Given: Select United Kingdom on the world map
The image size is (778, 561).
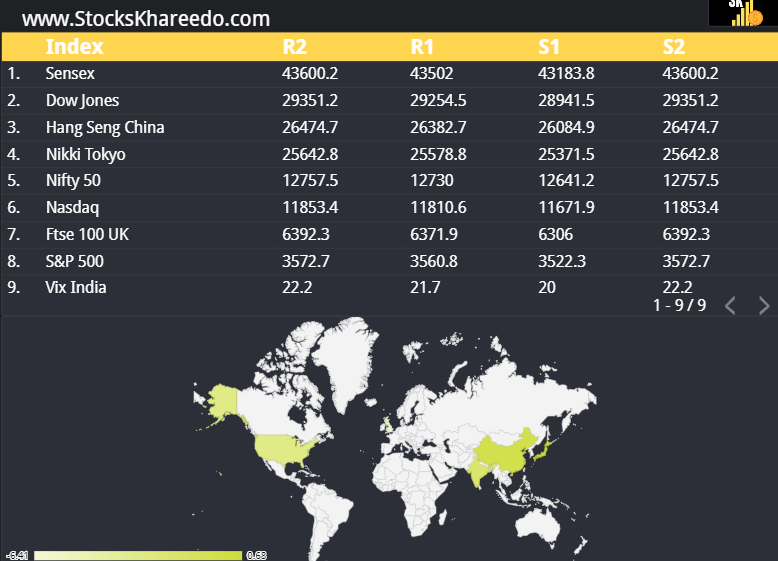Looking at the screenshot, I should point(388,425).
